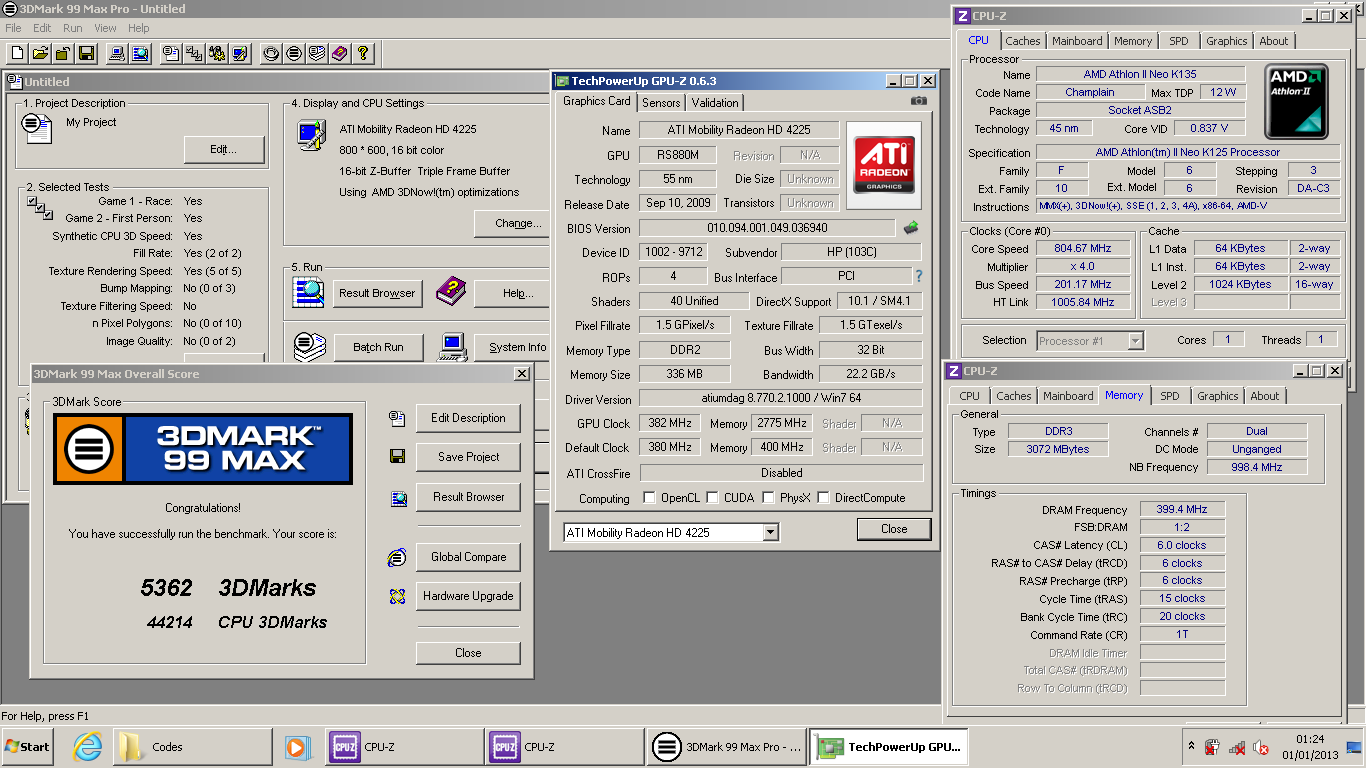This screenshot has width=1366, height=768.
Task: Select About tab in upper CPU-Z window
Action: (1274, 41)
